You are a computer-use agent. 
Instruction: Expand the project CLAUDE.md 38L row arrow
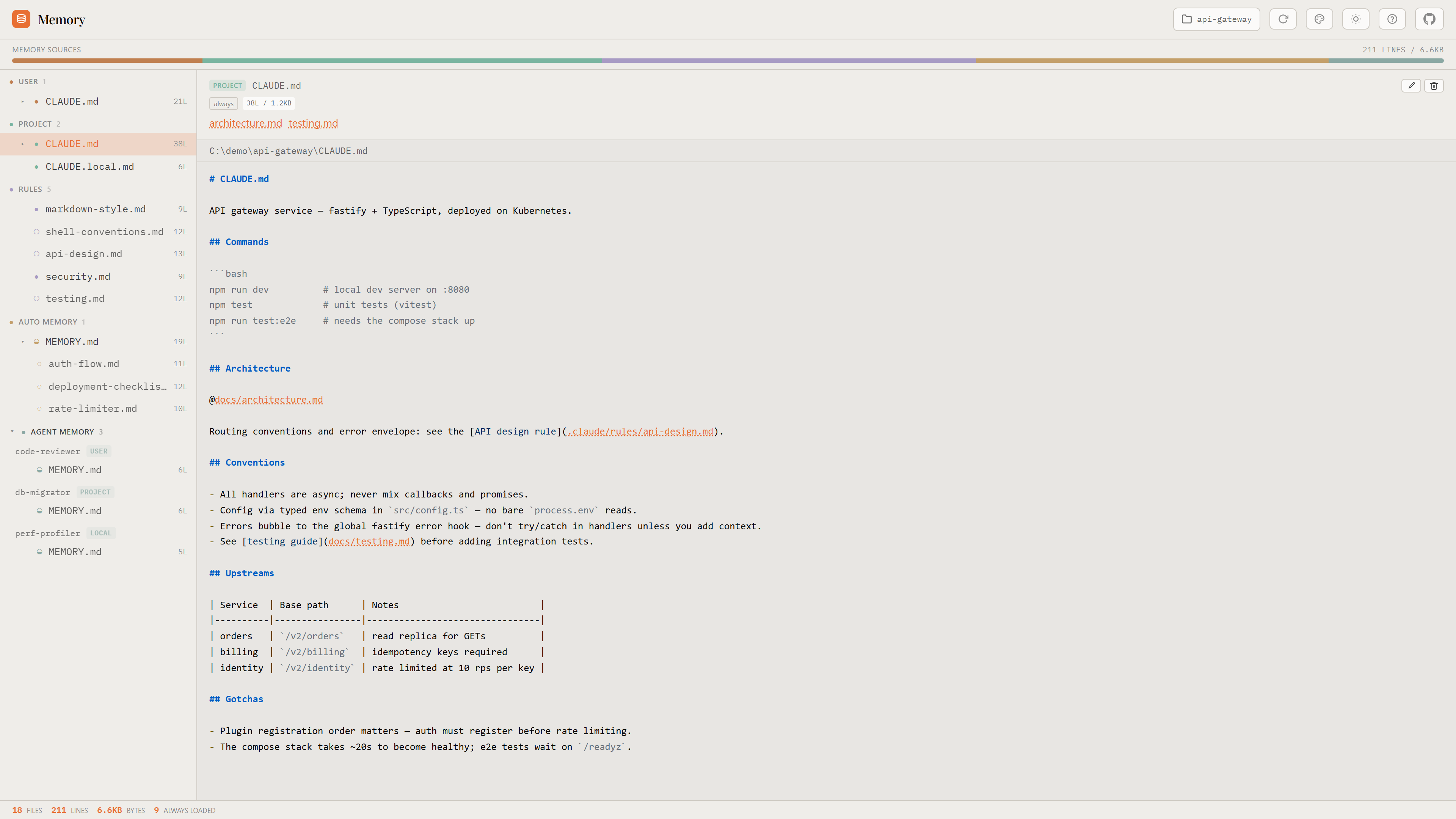(x=23, y=144)
